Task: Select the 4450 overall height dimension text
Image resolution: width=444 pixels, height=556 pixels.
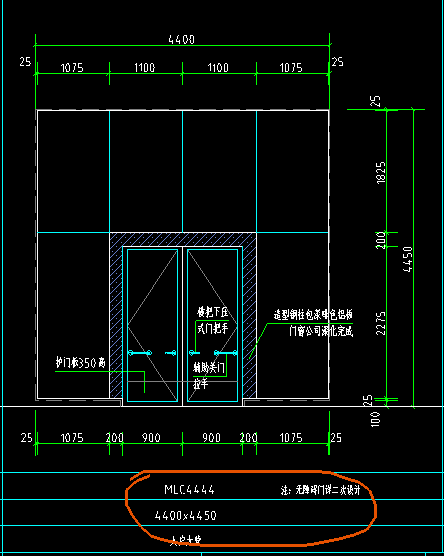Action: [408, 259]
